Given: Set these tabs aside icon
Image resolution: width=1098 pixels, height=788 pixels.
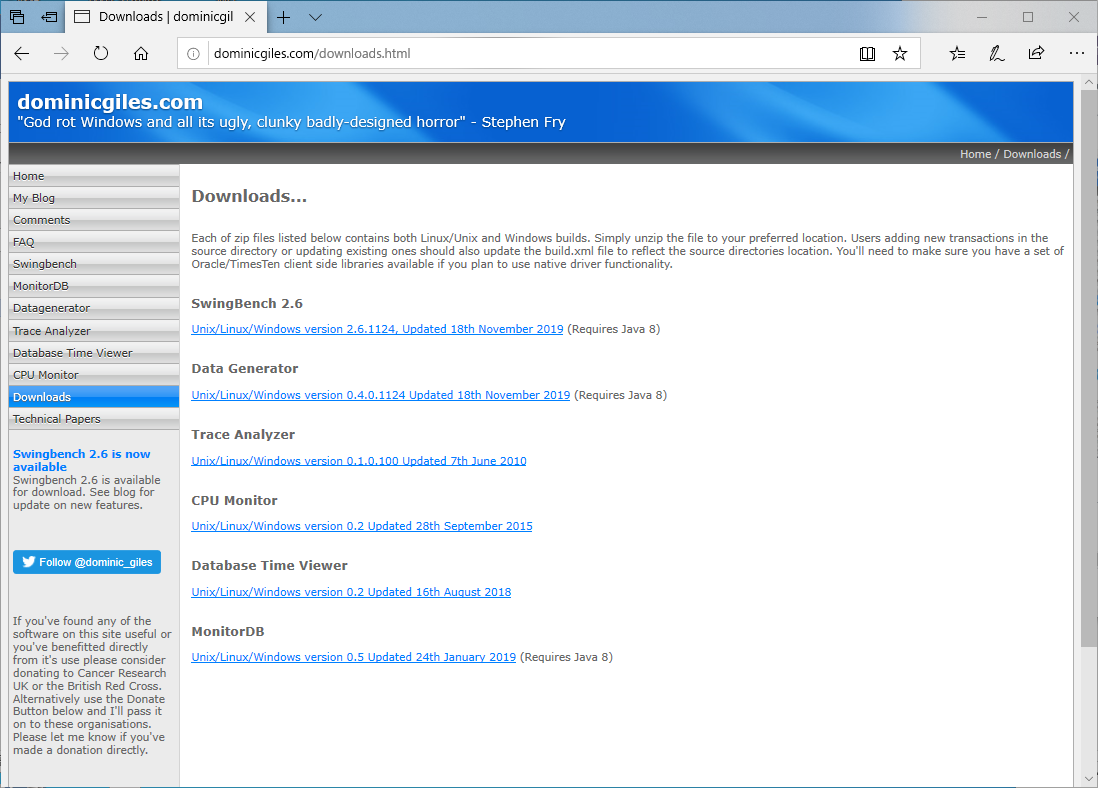Looking at the screenshot, I should pos(49,17).
